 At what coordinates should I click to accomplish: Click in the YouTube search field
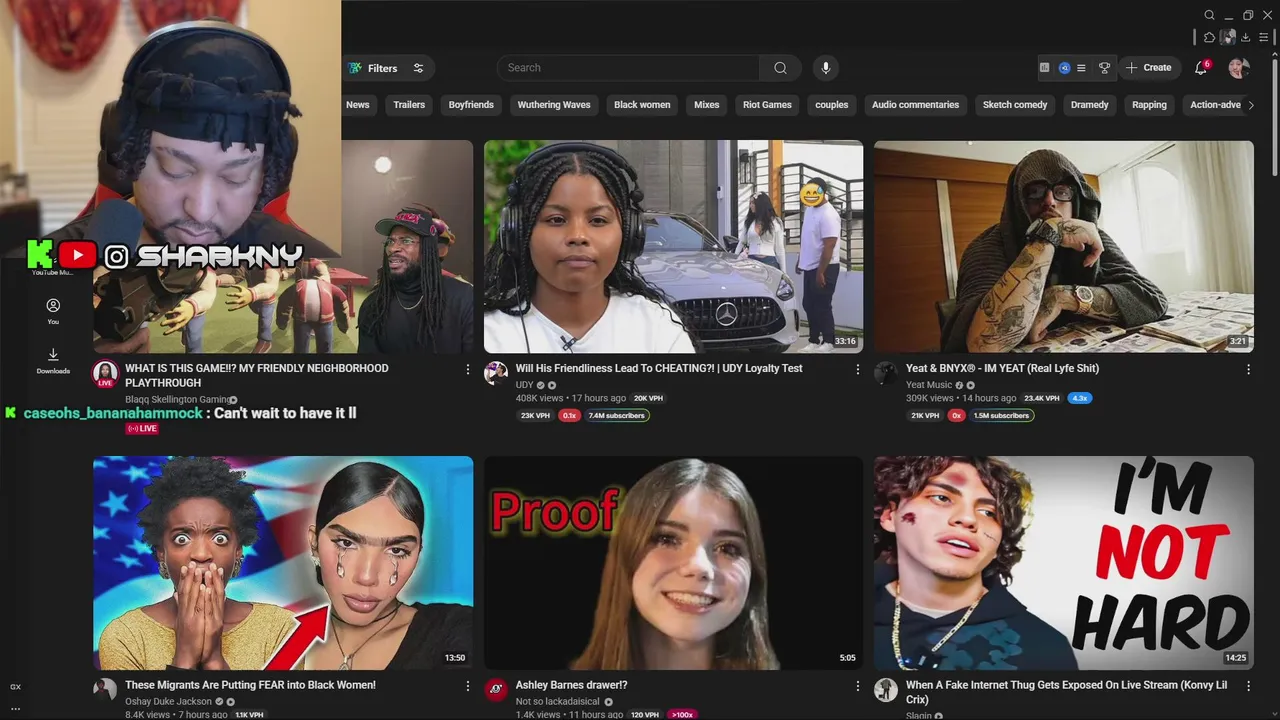pyautogui.click(x=628, y=68)
